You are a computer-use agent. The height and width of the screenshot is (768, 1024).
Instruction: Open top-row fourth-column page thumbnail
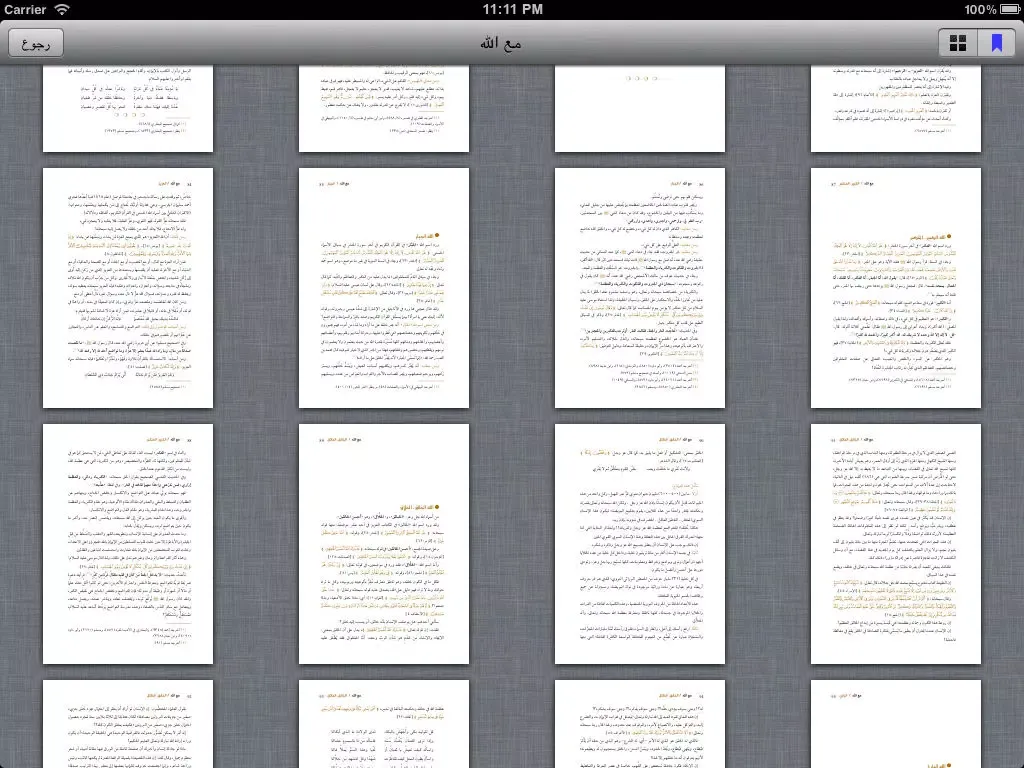coord(896,108)
